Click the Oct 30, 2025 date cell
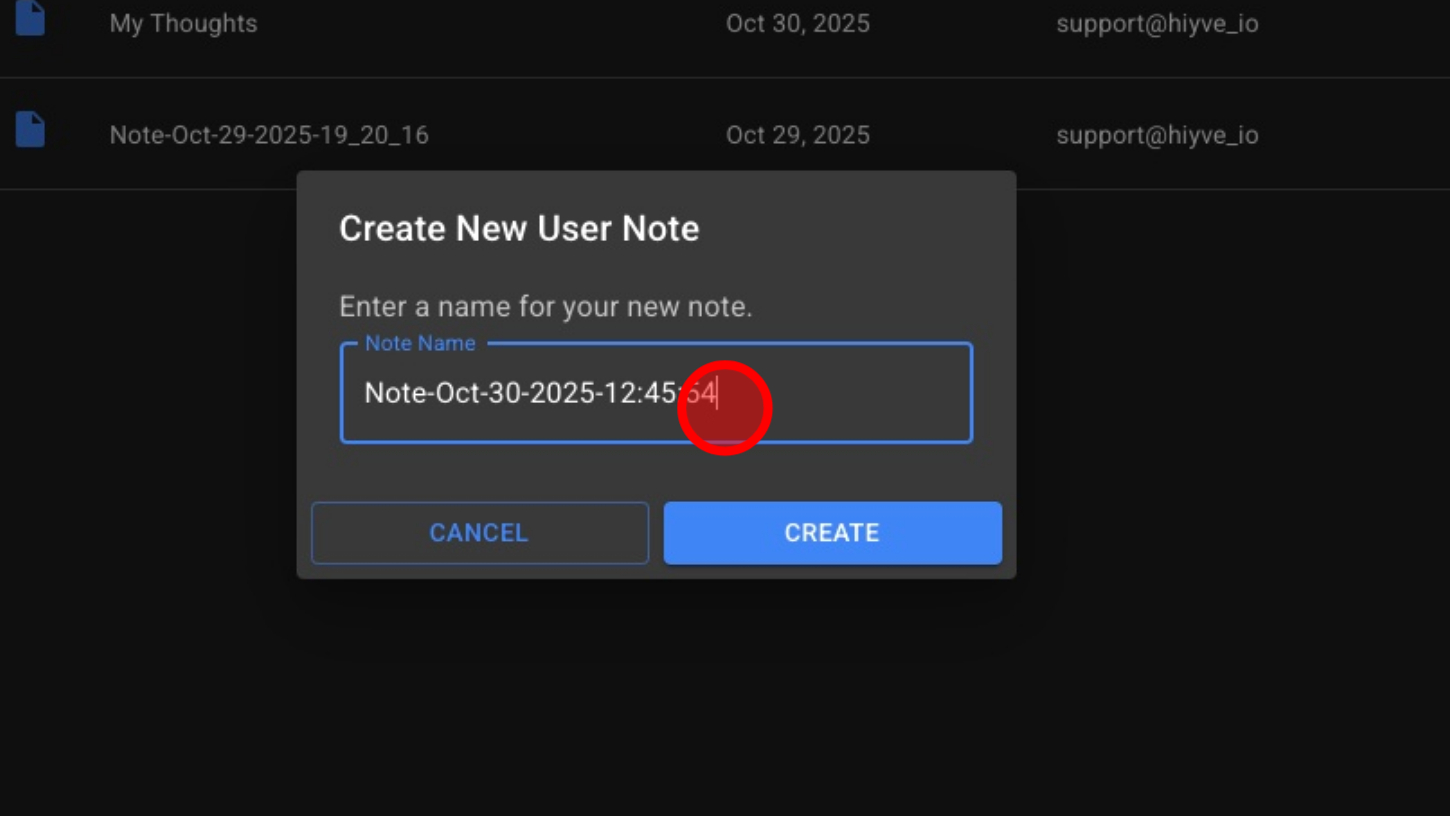 coord(797,23)
